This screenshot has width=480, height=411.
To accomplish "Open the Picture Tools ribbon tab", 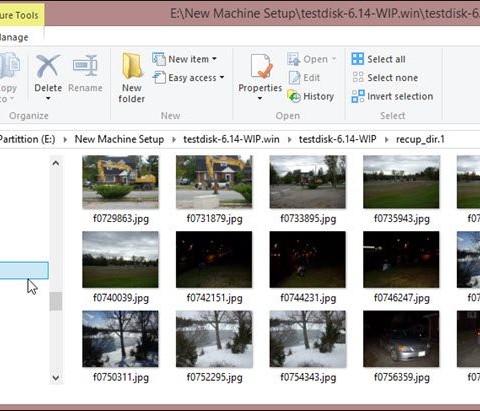I will point(19,15).
